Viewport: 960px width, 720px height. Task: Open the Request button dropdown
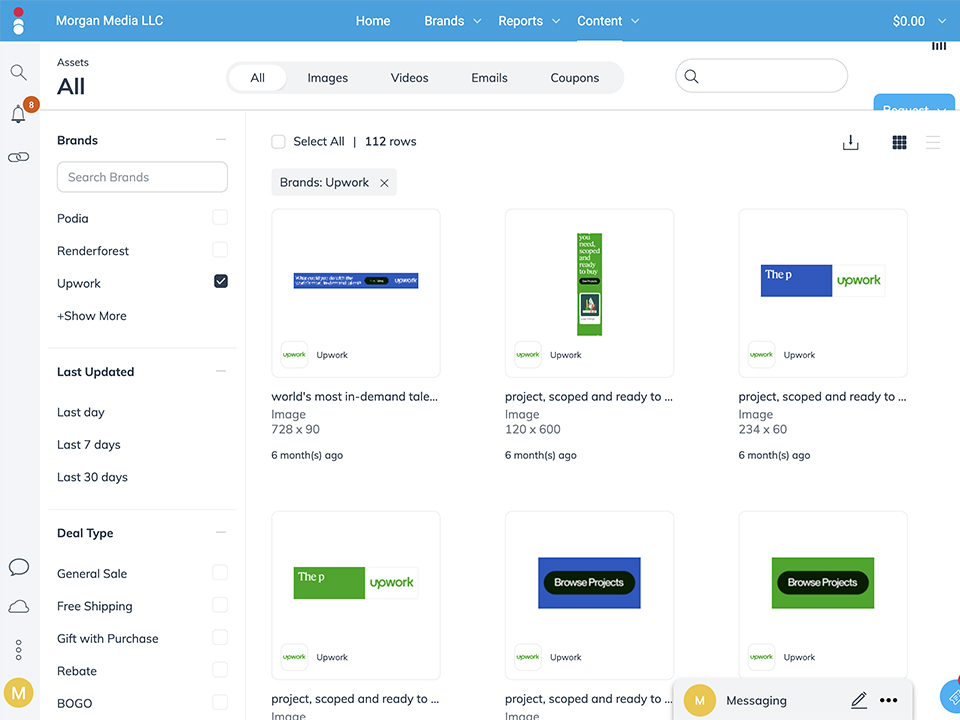[914, 103]
